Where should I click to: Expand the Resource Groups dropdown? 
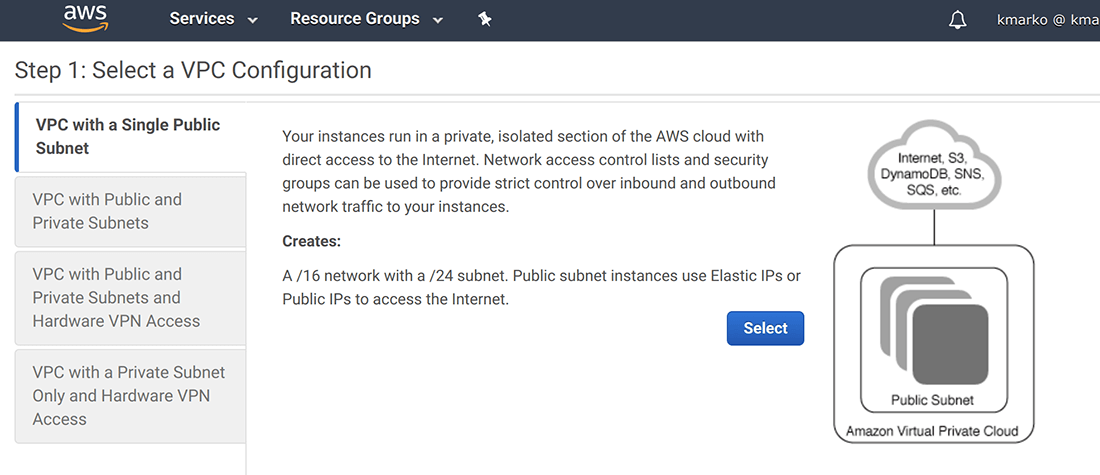[x=366, y=19]
